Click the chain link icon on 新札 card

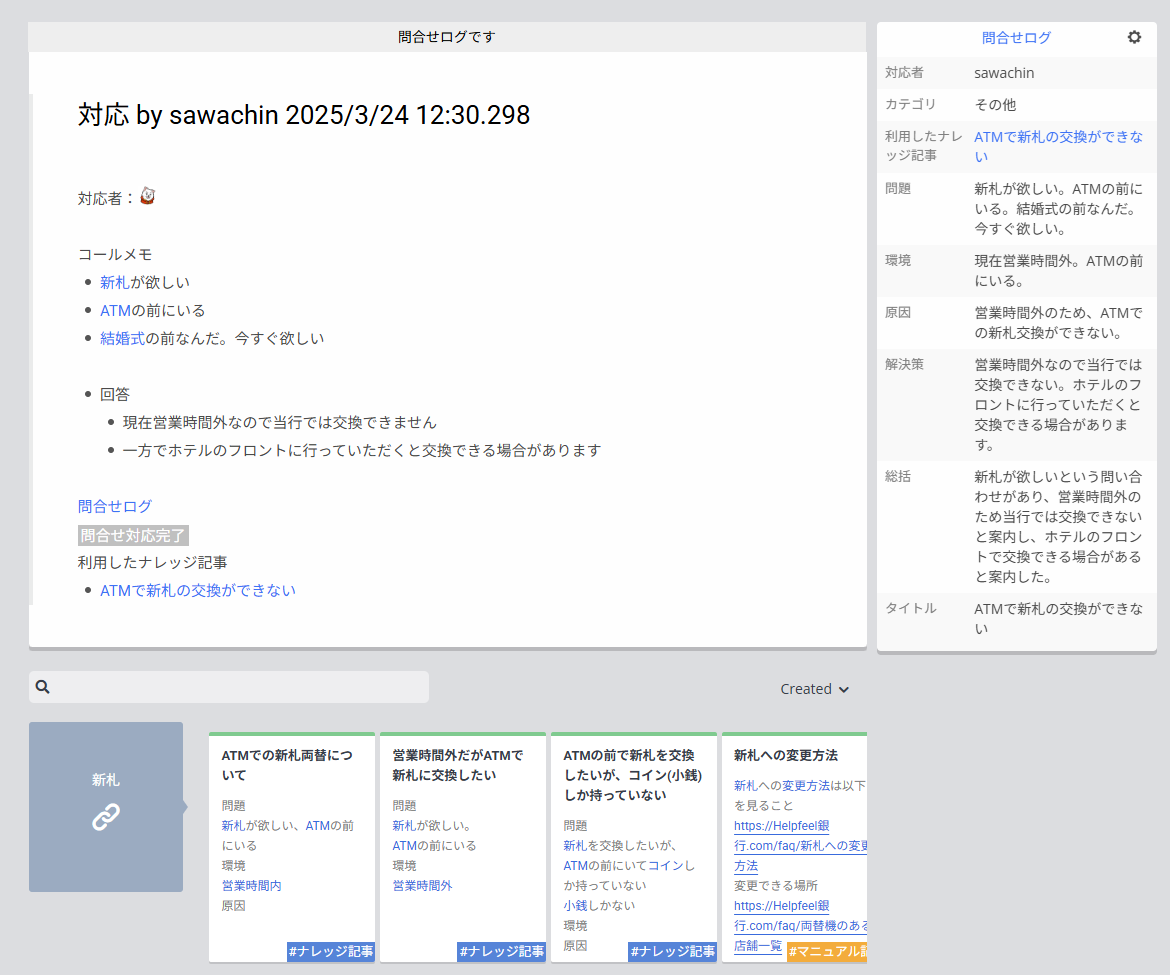106,817
